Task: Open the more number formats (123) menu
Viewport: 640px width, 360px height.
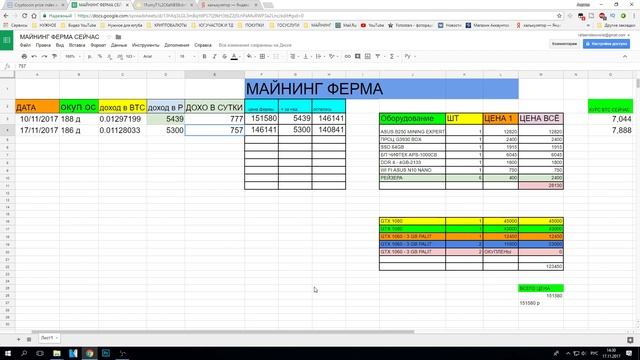Action: pos(130,56)
